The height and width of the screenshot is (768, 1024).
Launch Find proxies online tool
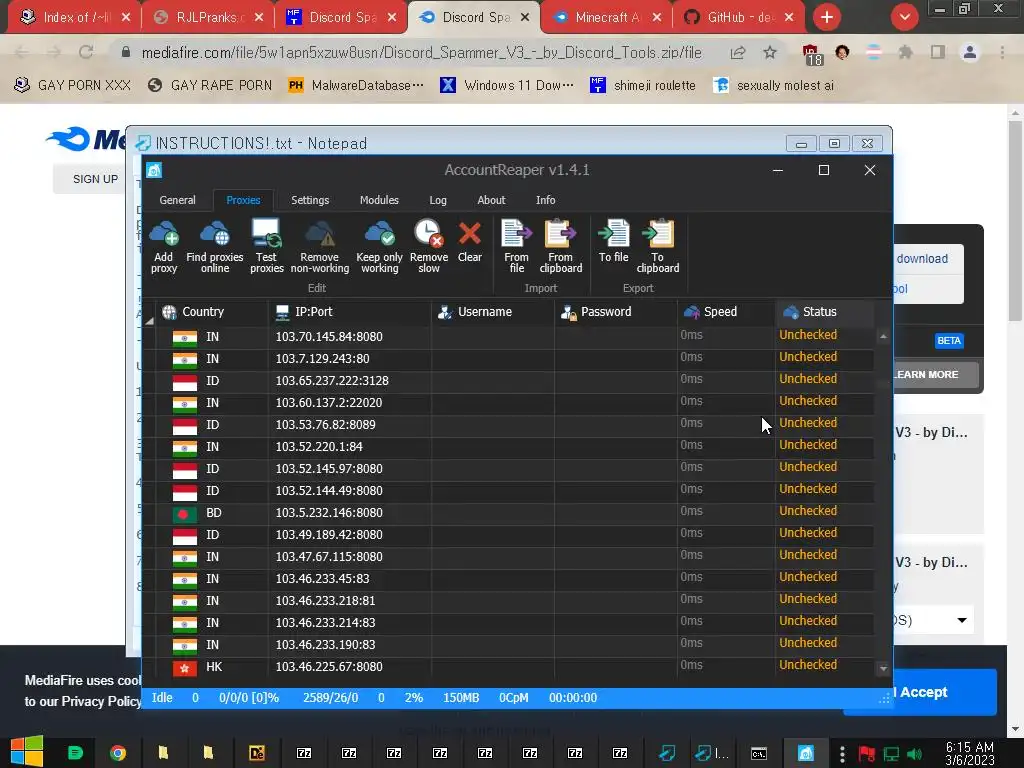click(215, 246)
